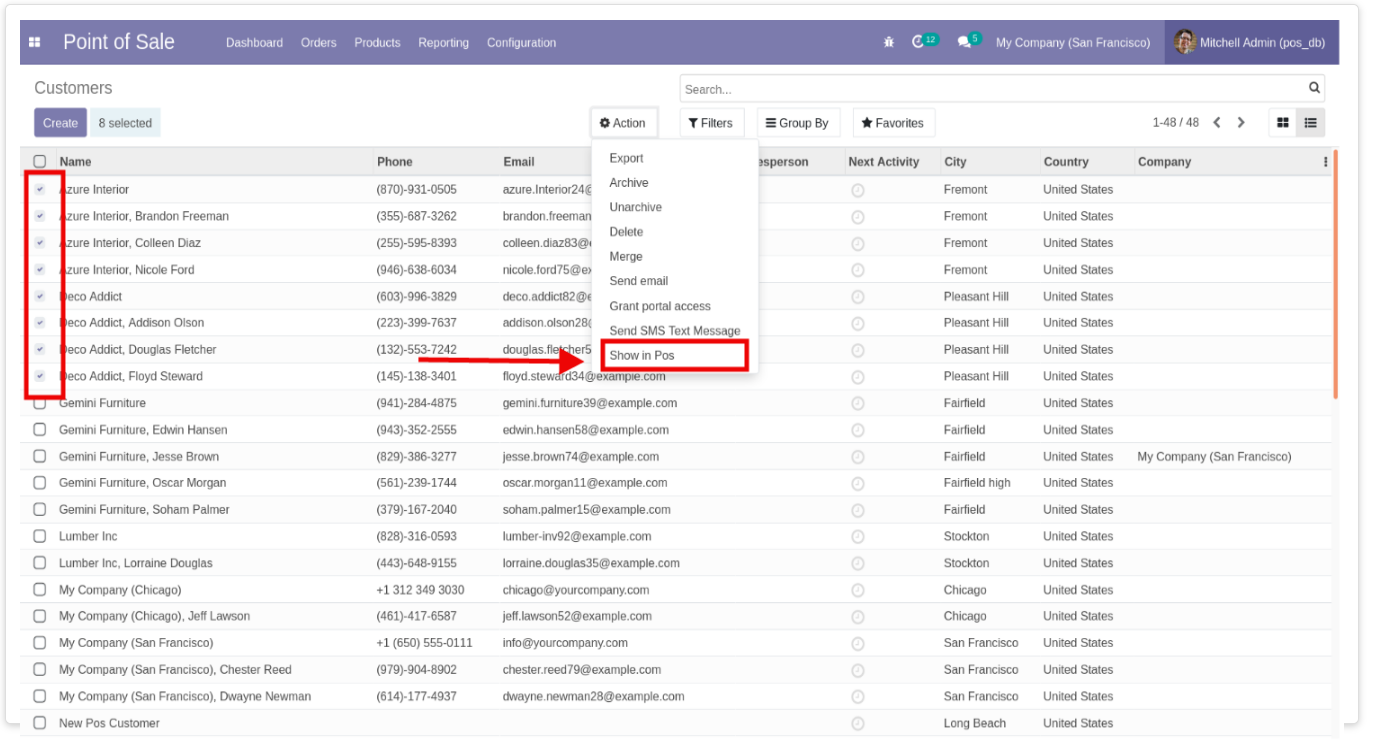Switch to kanban view icon
Screen dimensions: 1374x747
pyautogui.click(x=1283, y=123)
